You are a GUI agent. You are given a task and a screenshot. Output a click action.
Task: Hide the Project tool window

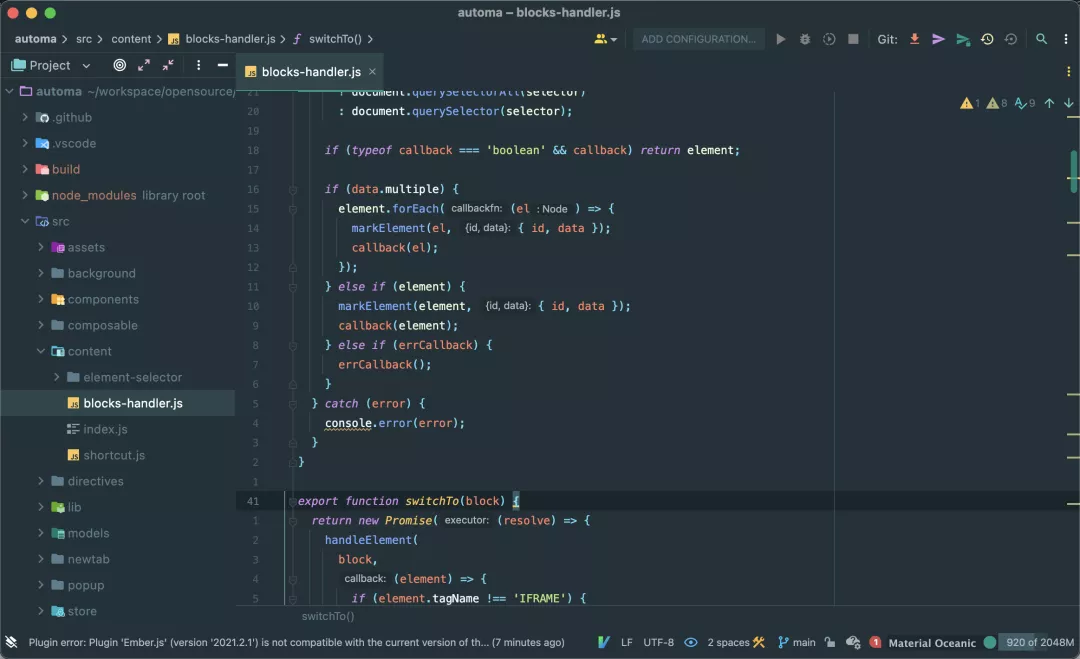(x=222, y=65)
